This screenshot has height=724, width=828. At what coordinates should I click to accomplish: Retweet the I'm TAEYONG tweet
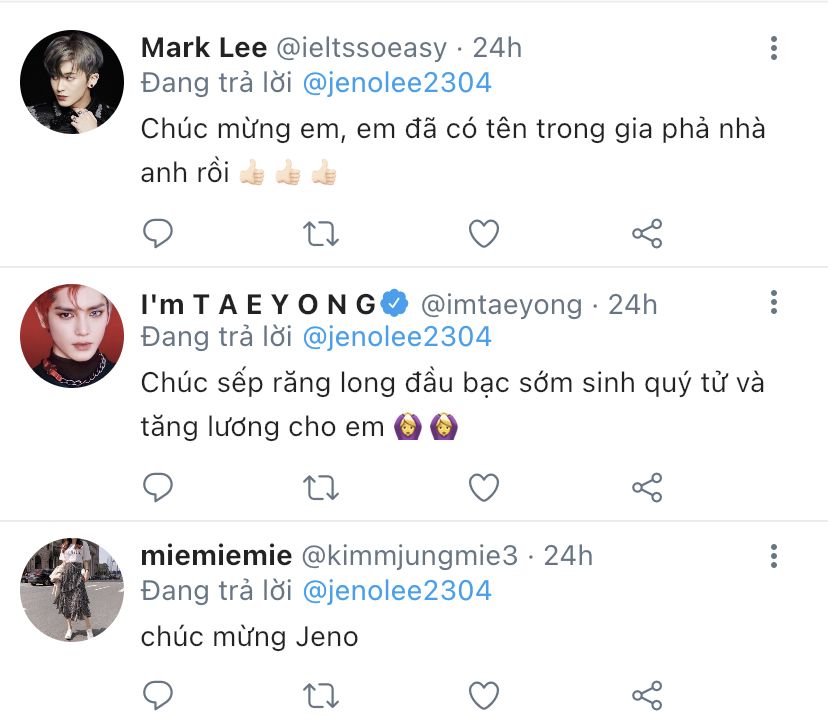[x=321, y=488]
